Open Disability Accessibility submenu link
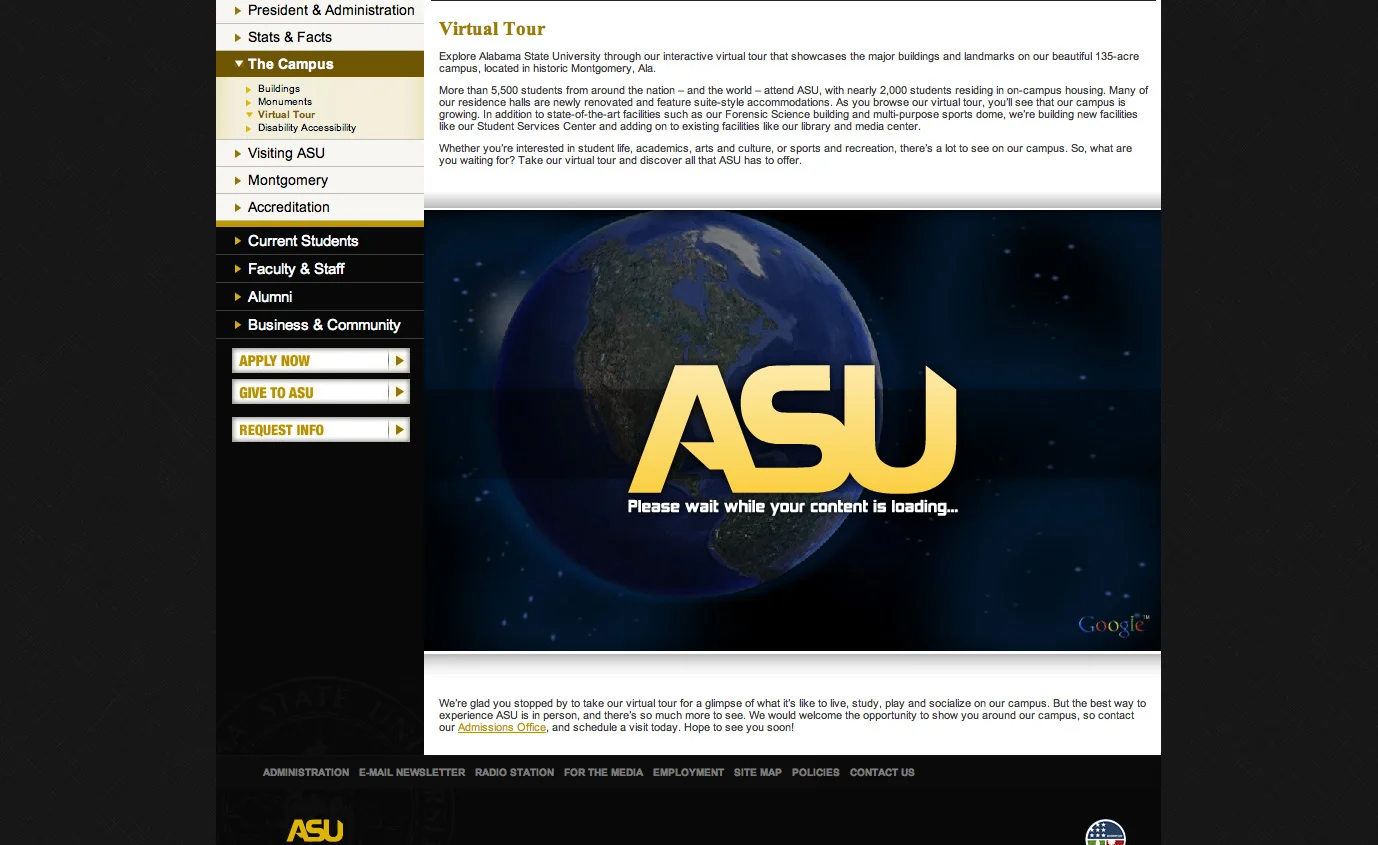 [x=306, y=128]
